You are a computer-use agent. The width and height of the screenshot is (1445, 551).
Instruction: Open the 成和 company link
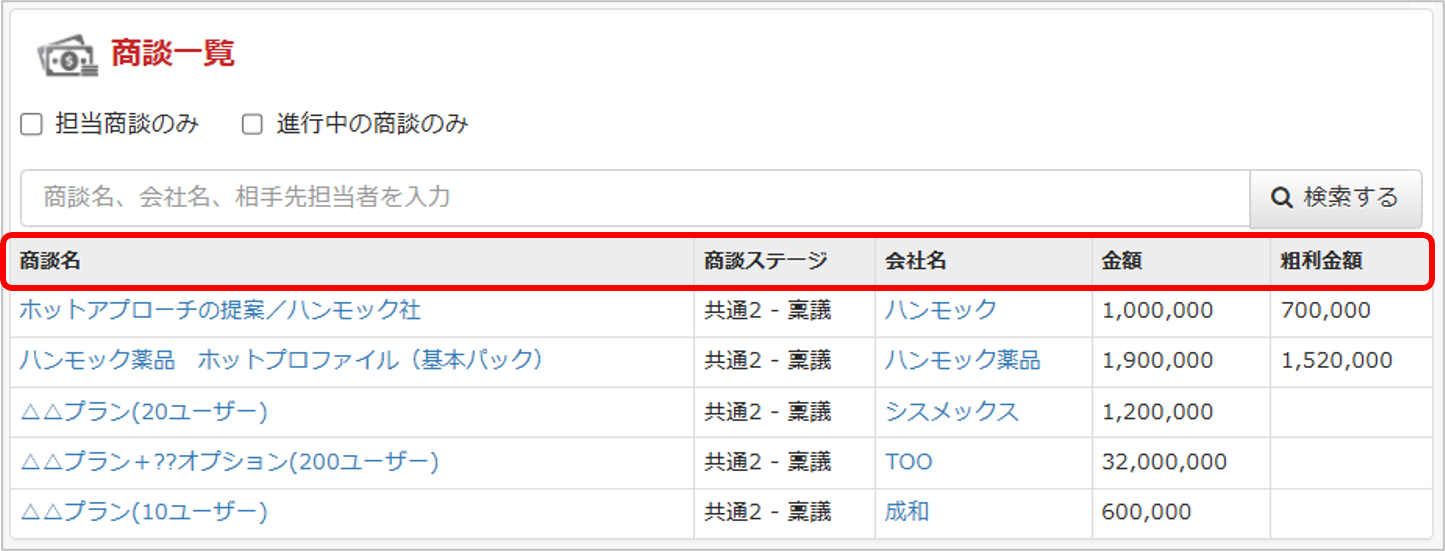coord(906,512)
